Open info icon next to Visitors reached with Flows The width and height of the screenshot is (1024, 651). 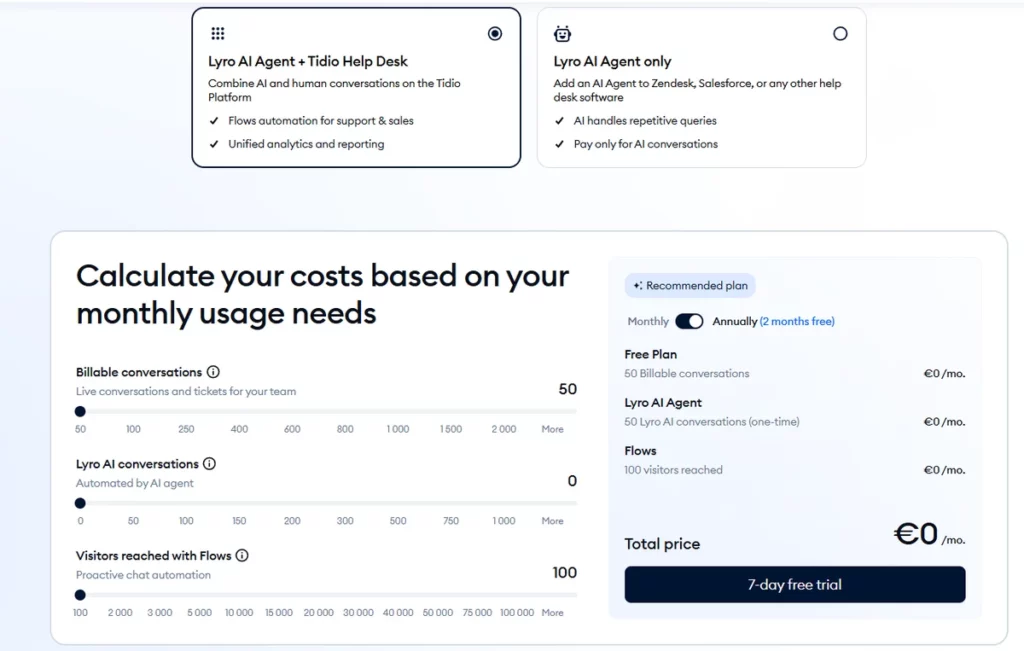(x=242, y=556)
